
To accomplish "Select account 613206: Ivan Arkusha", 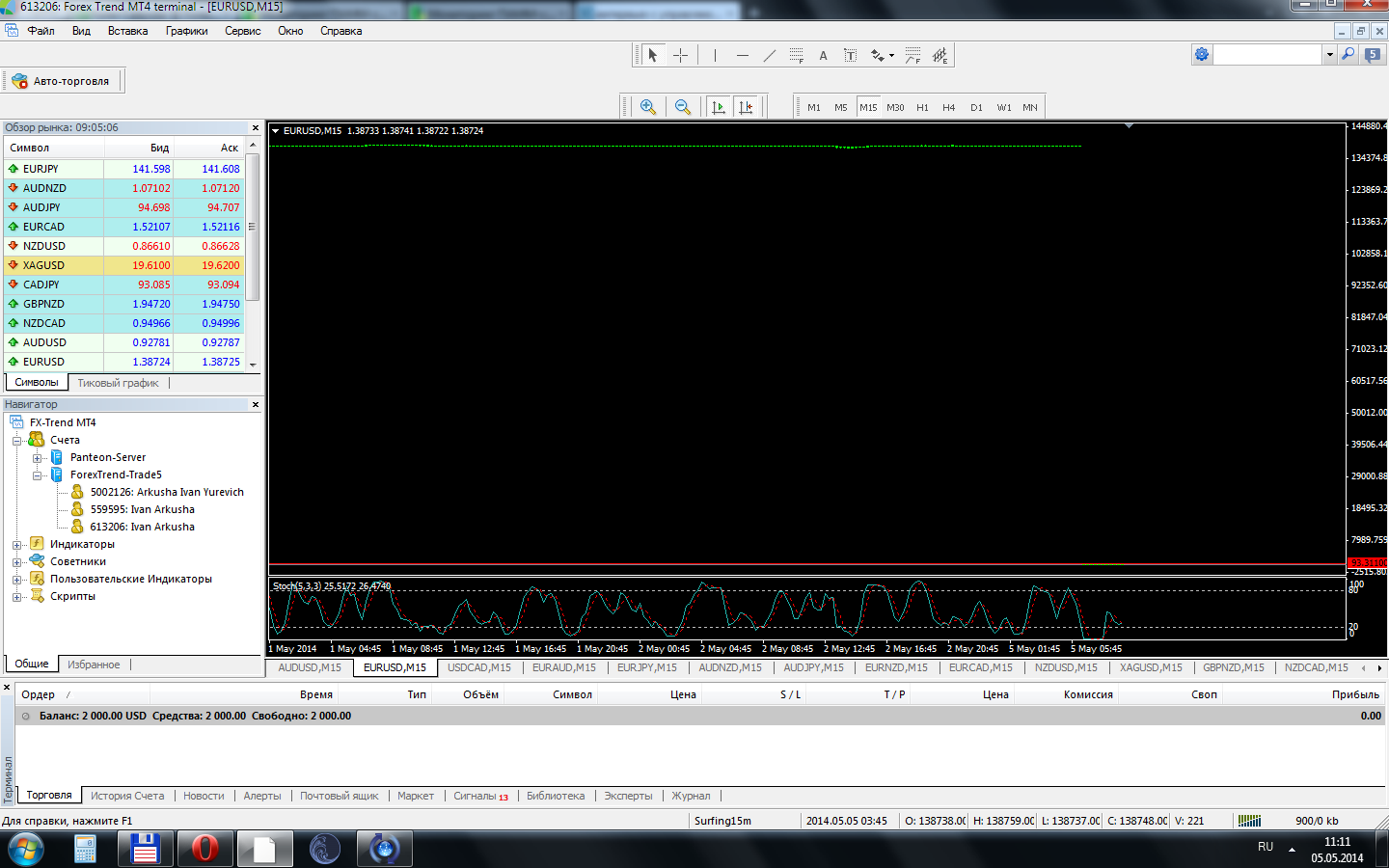I will click(x=142, y=527).
